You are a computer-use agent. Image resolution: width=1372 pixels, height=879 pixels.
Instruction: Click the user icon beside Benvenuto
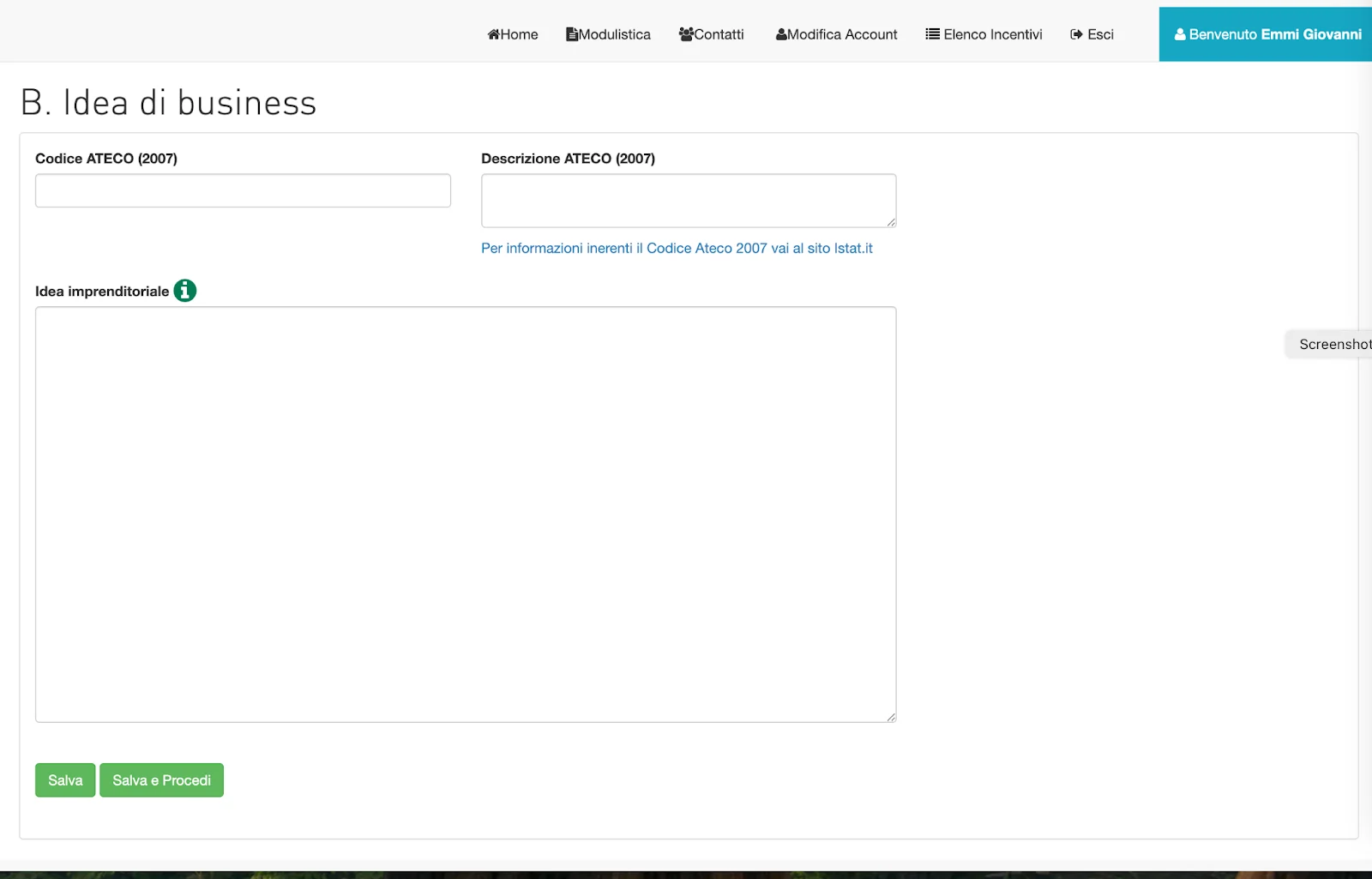tap(1180, 34)
